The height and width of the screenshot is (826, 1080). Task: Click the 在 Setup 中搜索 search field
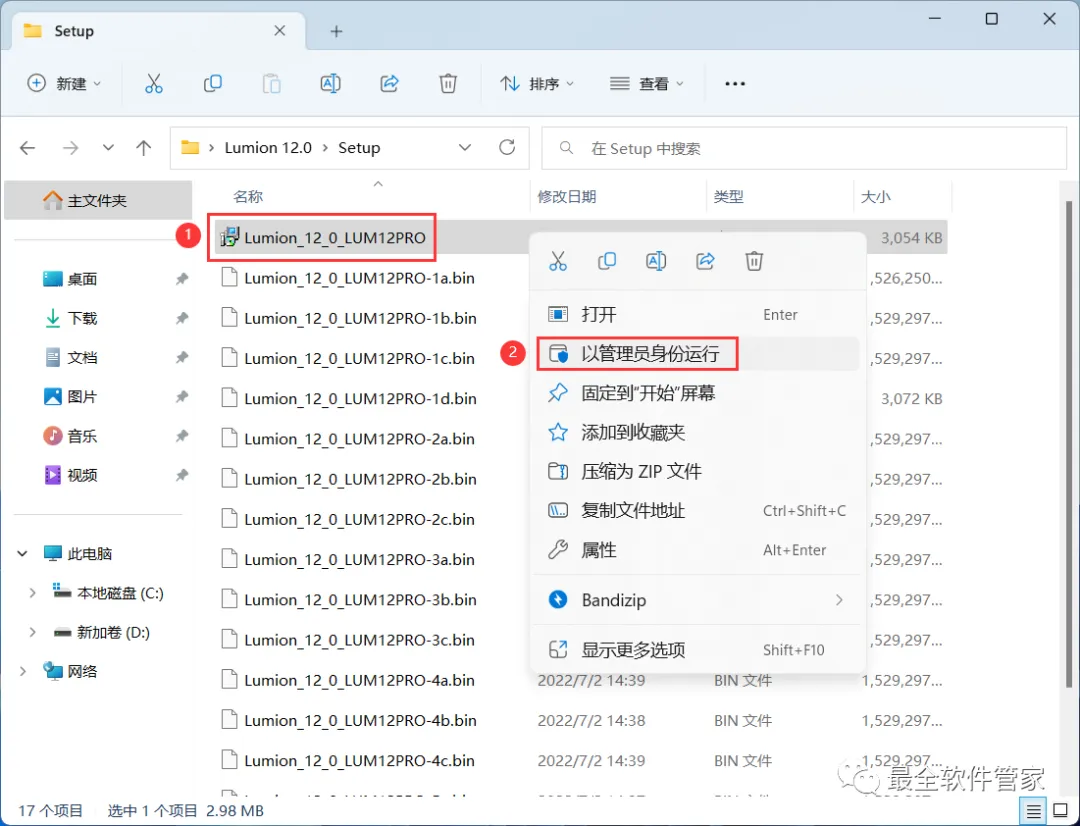pos(804,148)
